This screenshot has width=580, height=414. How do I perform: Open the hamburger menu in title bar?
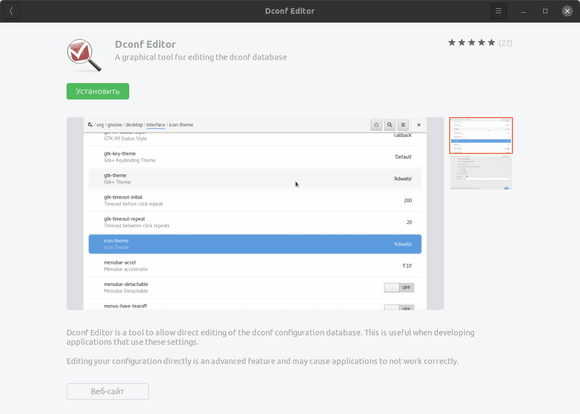pyautogui.click(x=498, y=11)
